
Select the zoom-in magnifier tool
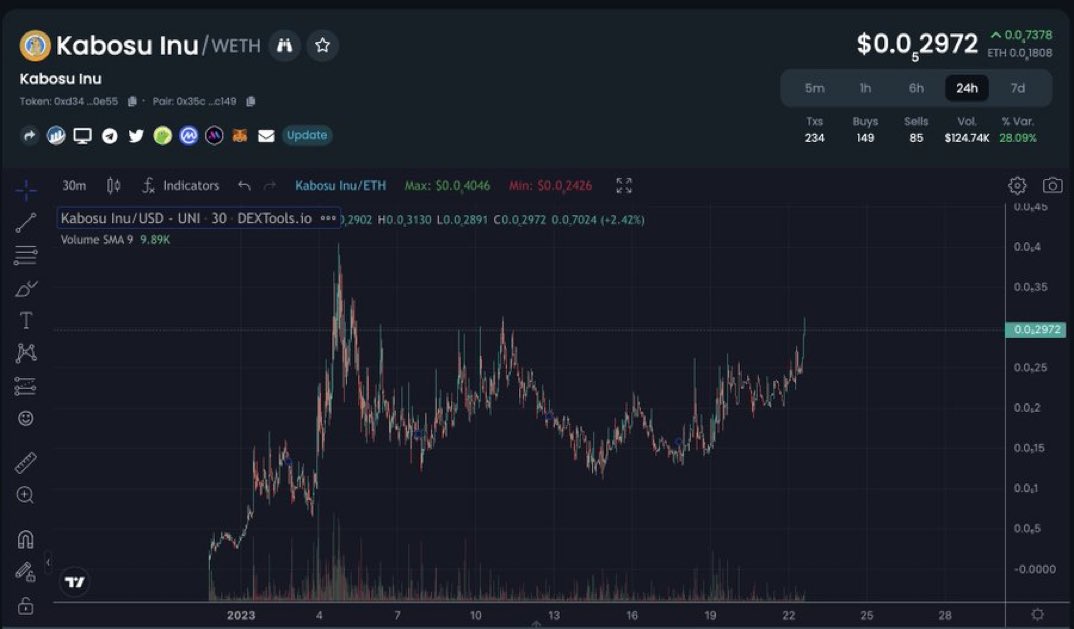point(25,495)
